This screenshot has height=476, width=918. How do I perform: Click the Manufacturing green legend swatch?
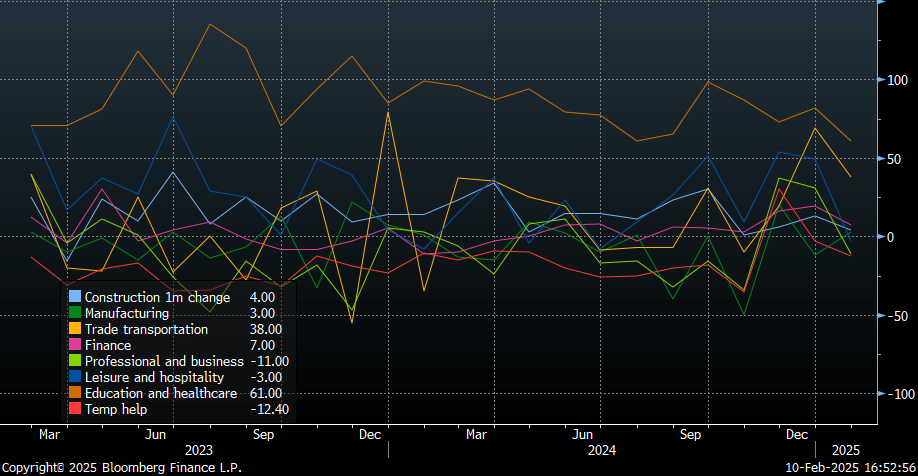pyautogui.click(x=75, y=313)
